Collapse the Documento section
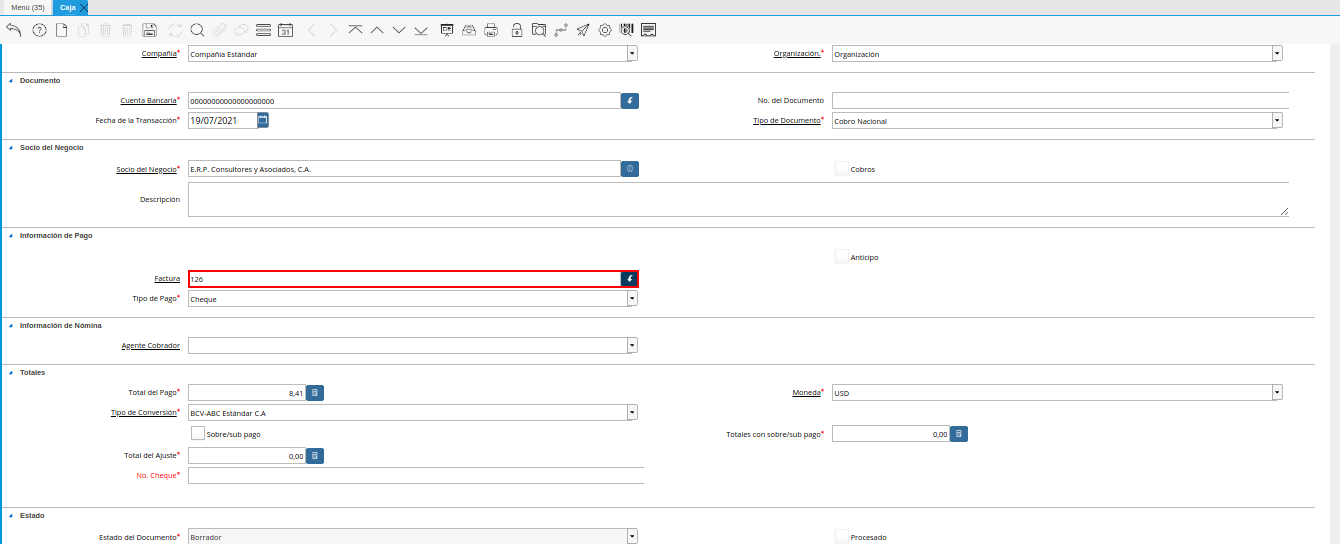This screenshot has height=544, width=1340. click(10, 81)
